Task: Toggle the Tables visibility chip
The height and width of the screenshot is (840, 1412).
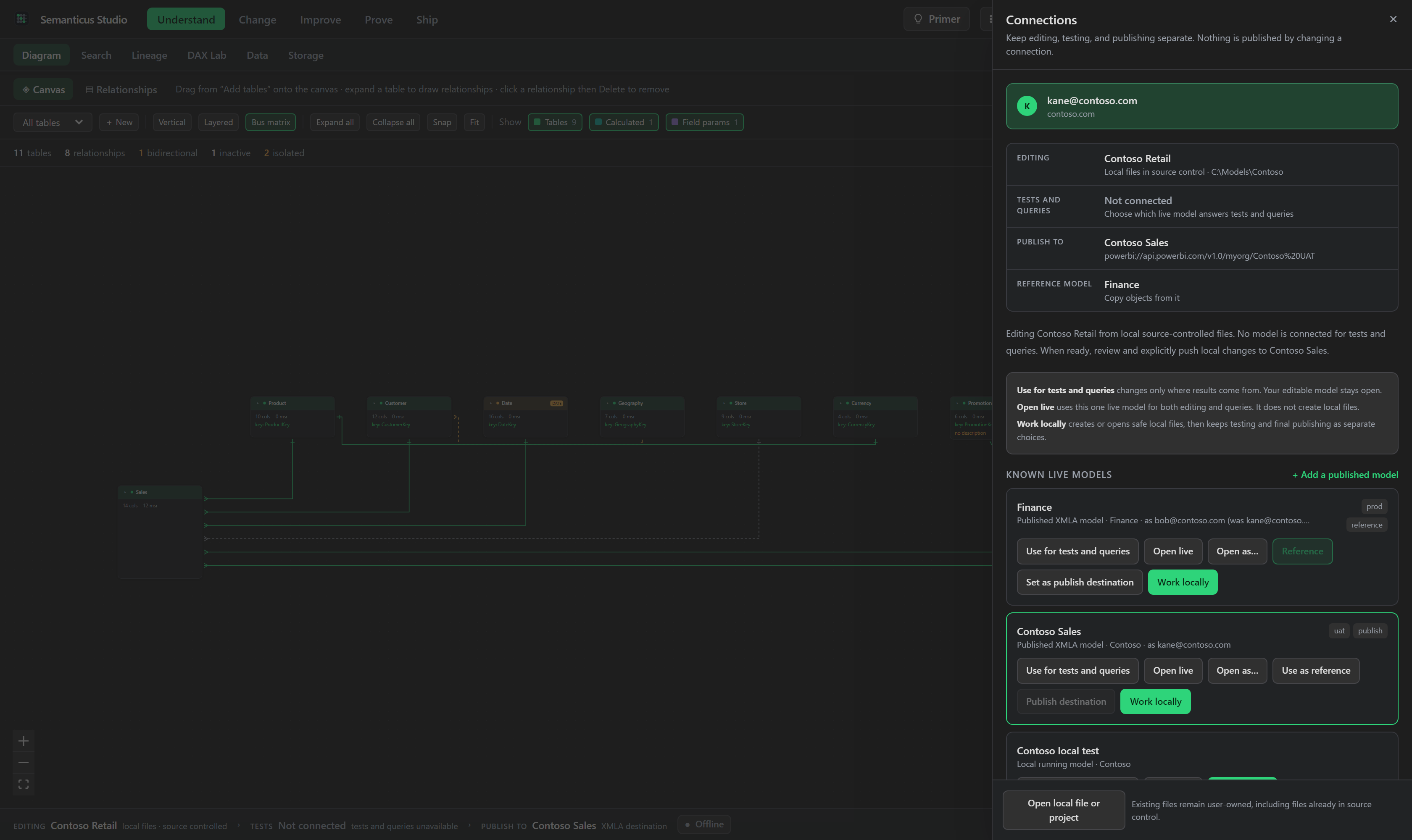Action: pyautogui.click(x=554, y=122)
